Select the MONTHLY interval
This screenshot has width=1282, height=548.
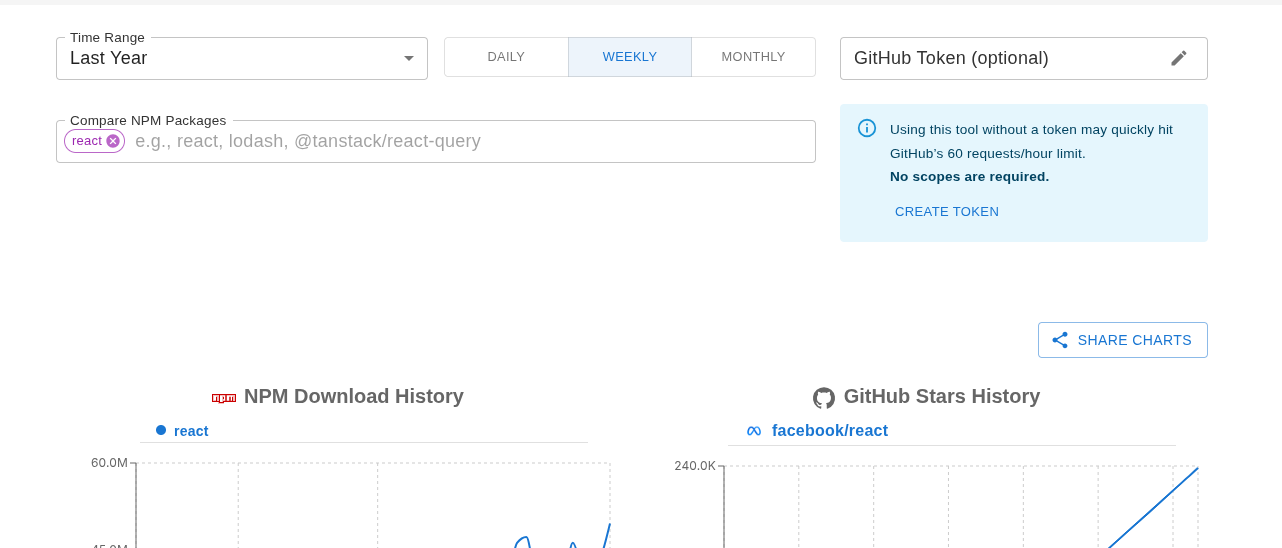coord(753,57)
